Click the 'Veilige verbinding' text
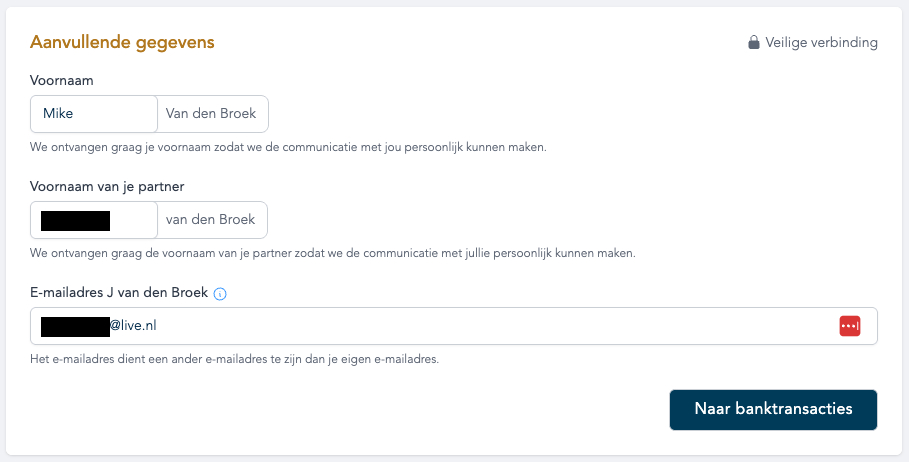 click(821, 42)
